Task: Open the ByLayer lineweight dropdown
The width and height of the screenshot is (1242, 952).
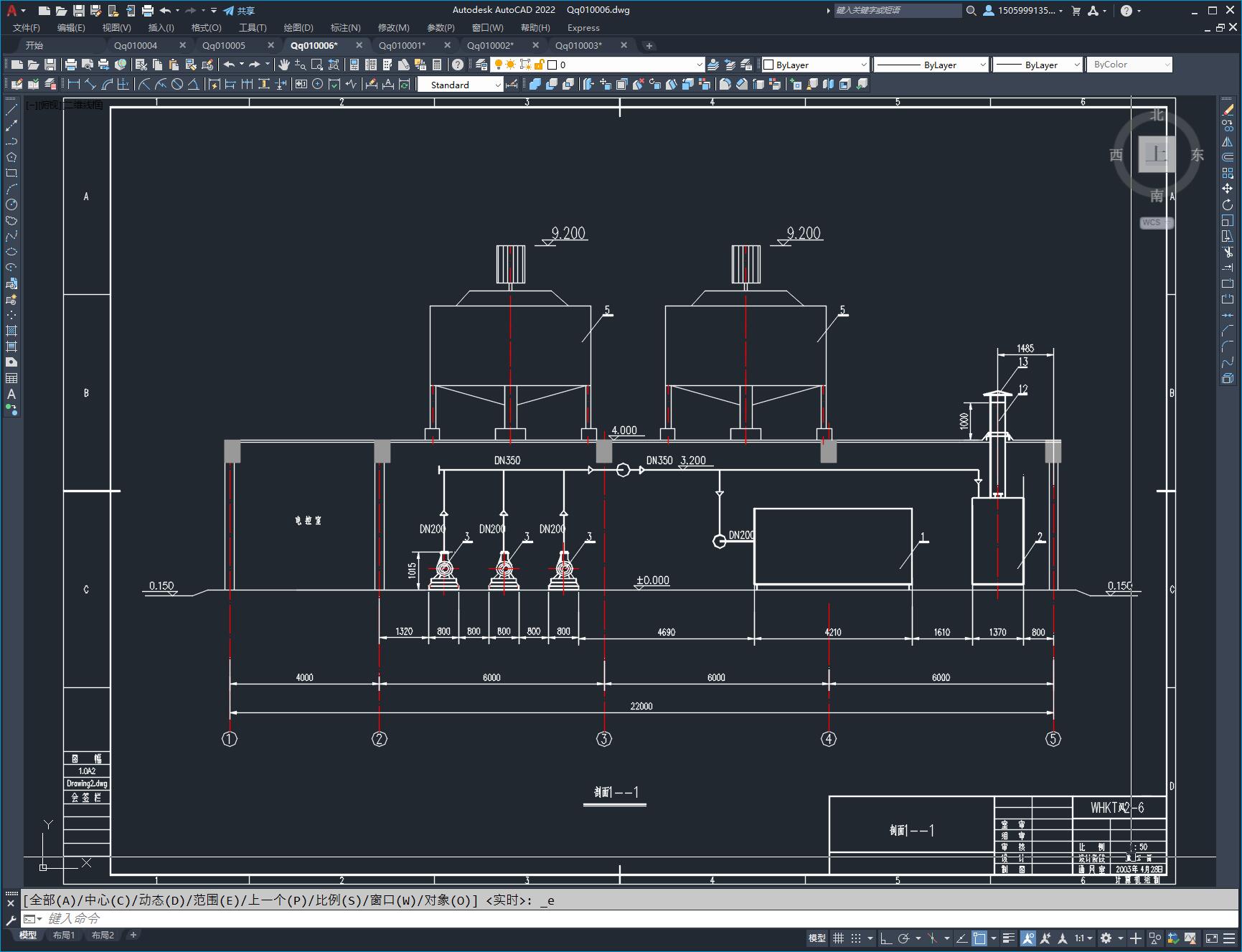Action: [x=1038, y=65]
